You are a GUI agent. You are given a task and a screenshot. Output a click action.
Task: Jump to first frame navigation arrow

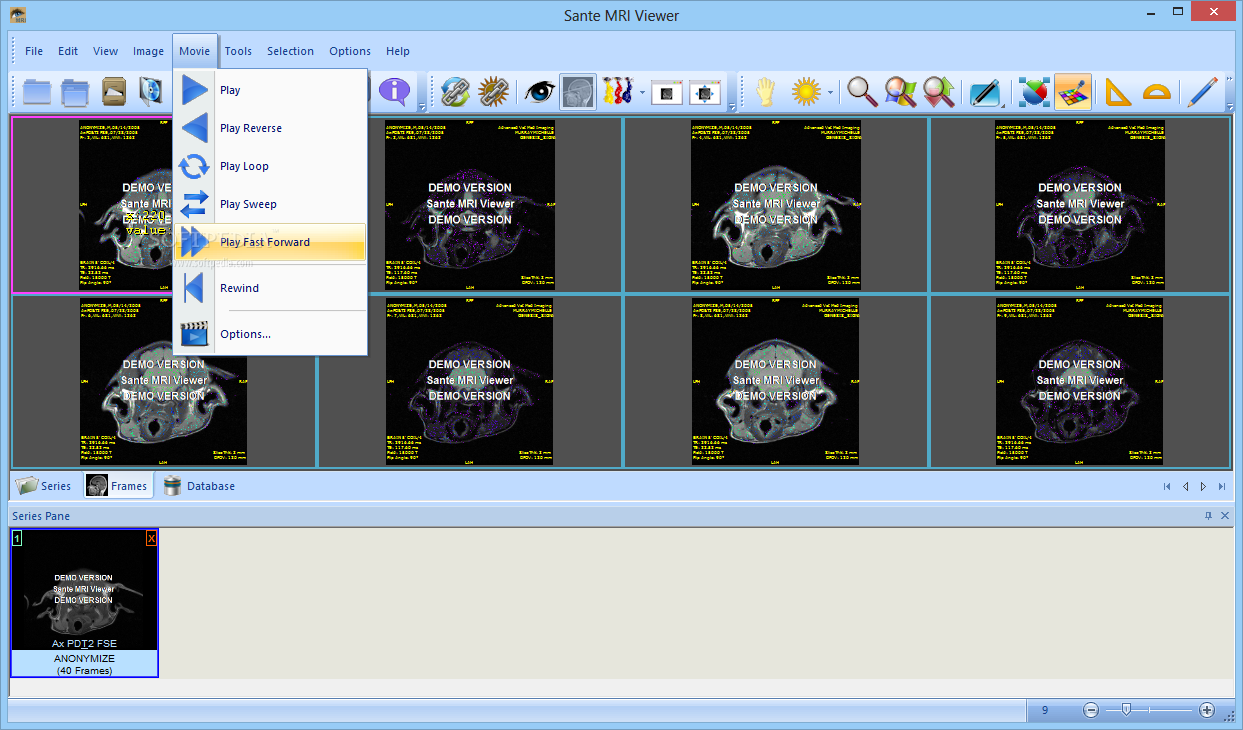[1167, 487]
